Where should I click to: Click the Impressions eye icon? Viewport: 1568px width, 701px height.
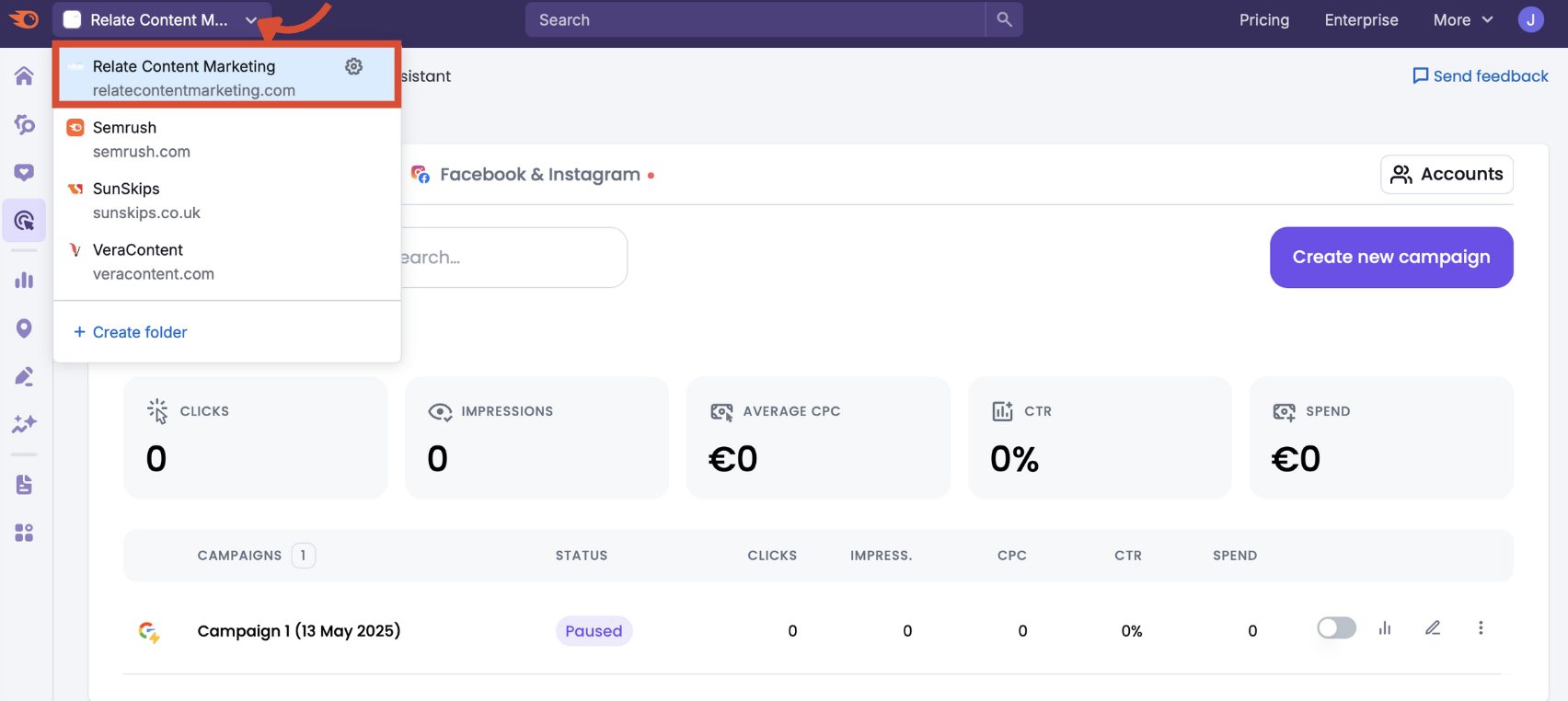tap(440, 412)
